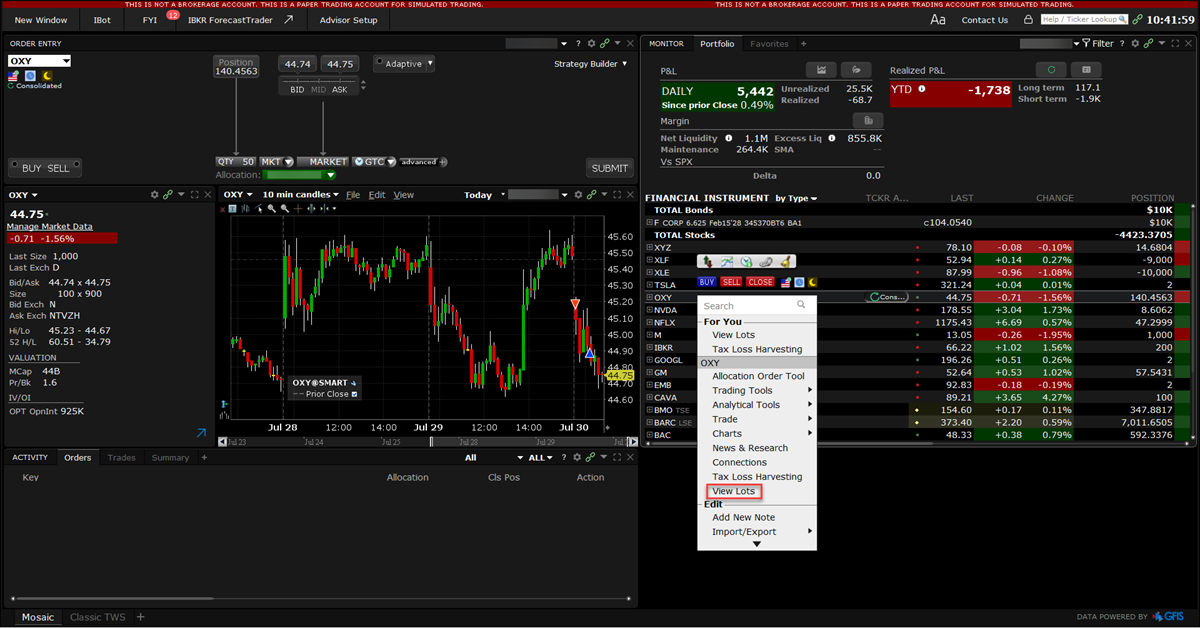Select the highlighted View Lots menu entry

point(733,491)
